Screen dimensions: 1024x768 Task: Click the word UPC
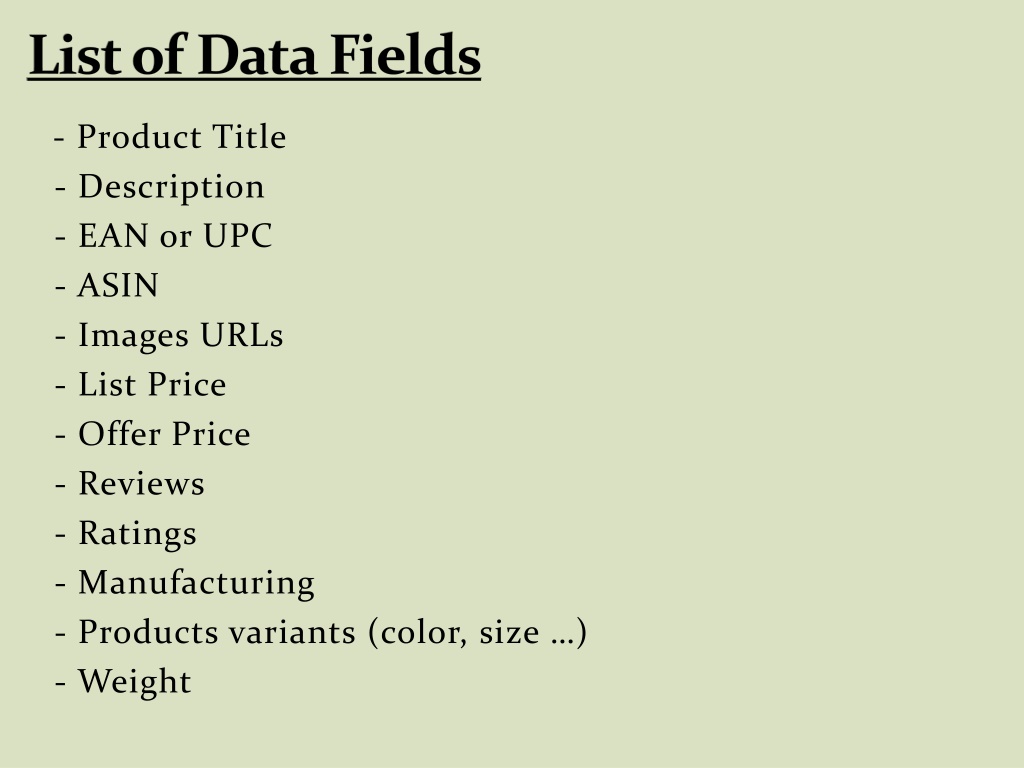pos(238,236)
